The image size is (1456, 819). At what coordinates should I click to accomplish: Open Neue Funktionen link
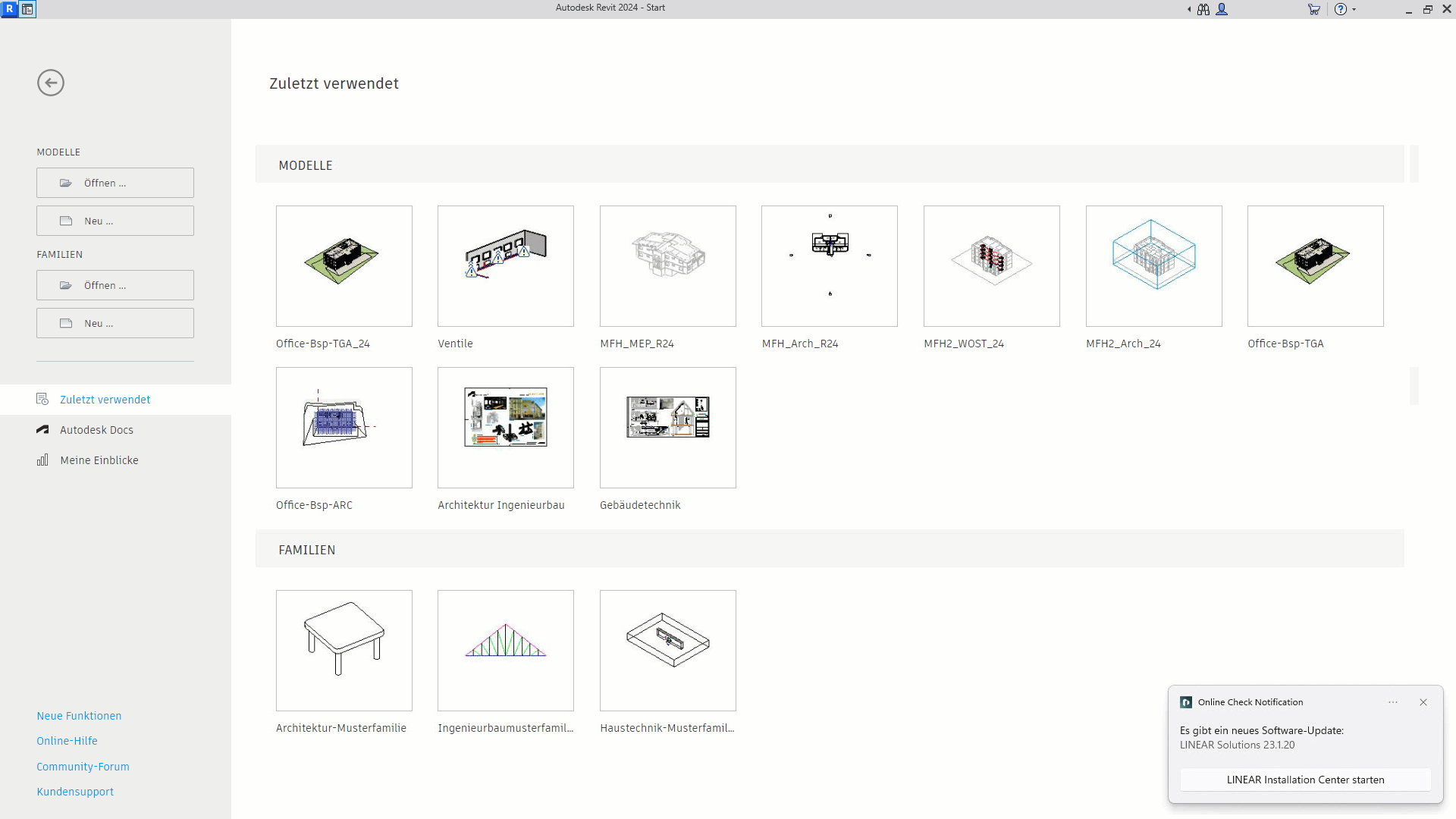pos(79,716)
